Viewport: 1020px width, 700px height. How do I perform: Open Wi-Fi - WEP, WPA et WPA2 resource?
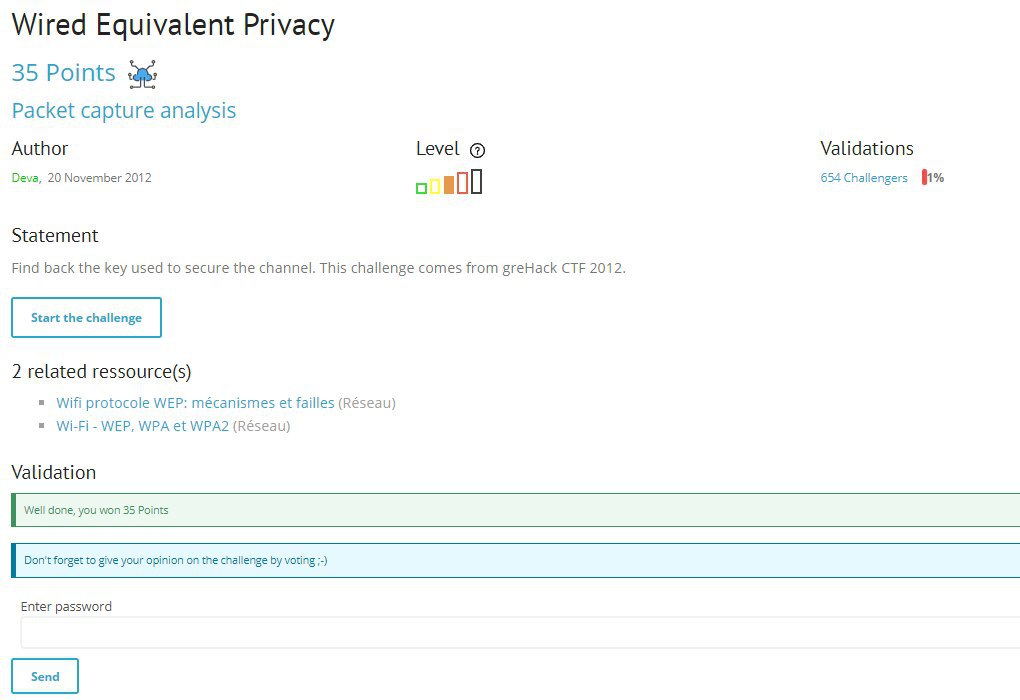pos(142,426)
